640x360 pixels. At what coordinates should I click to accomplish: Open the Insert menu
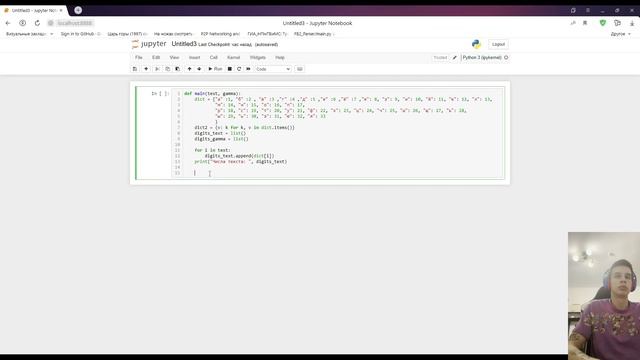194,58
